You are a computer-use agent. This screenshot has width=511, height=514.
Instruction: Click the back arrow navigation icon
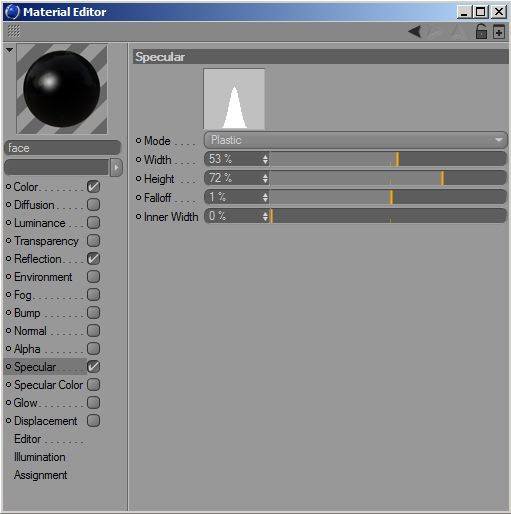pos(414,32)
